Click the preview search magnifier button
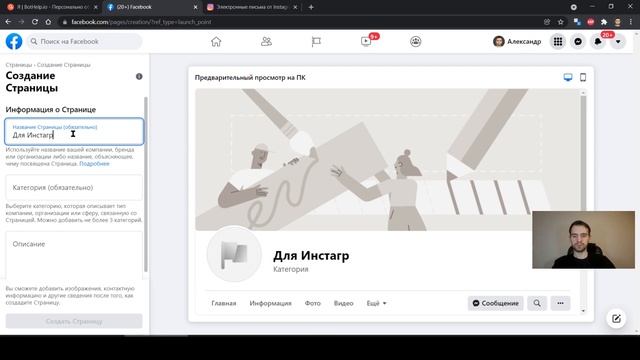640x360 pixels. tap(537, 303)
